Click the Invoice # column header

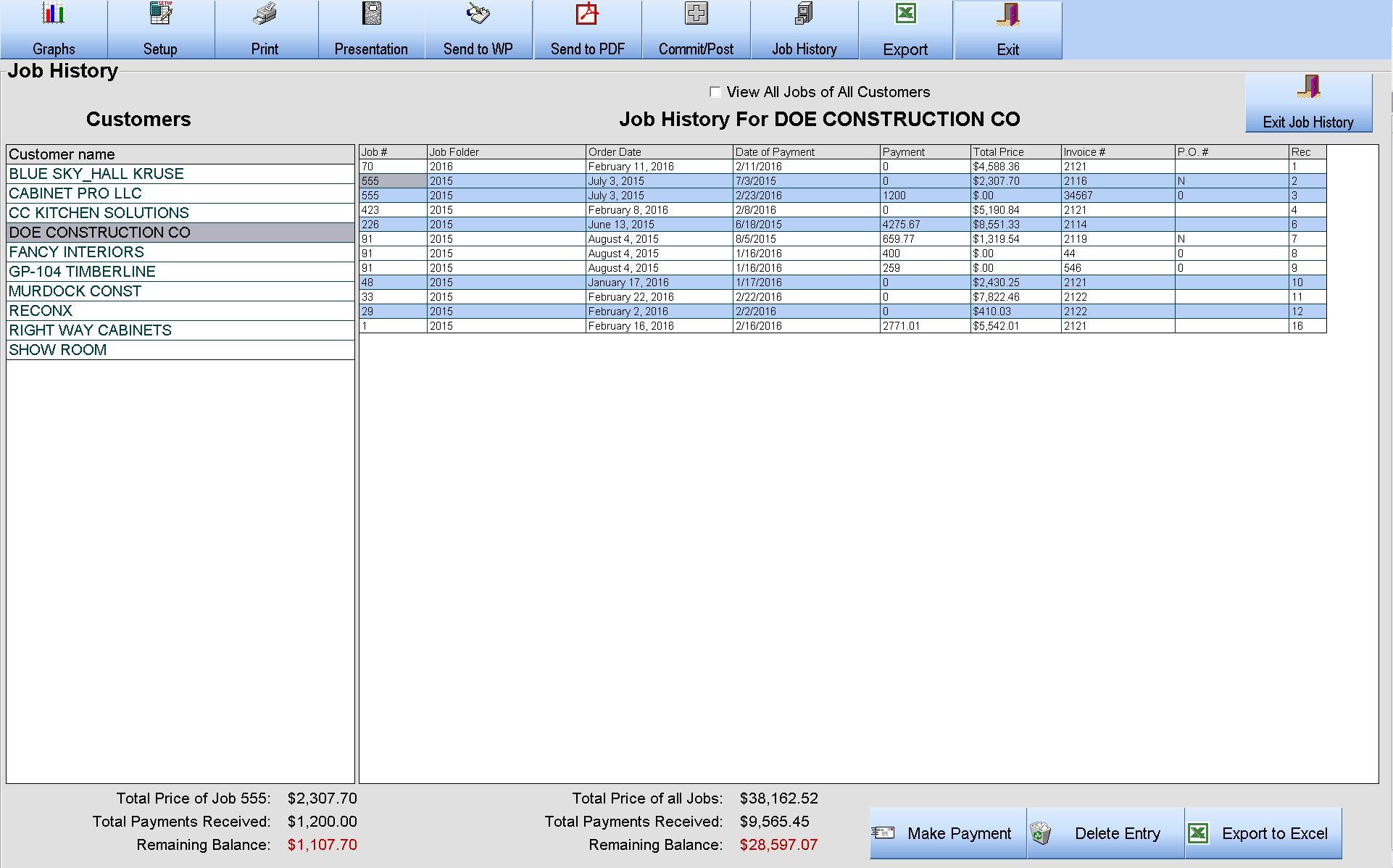(1118, 152)
